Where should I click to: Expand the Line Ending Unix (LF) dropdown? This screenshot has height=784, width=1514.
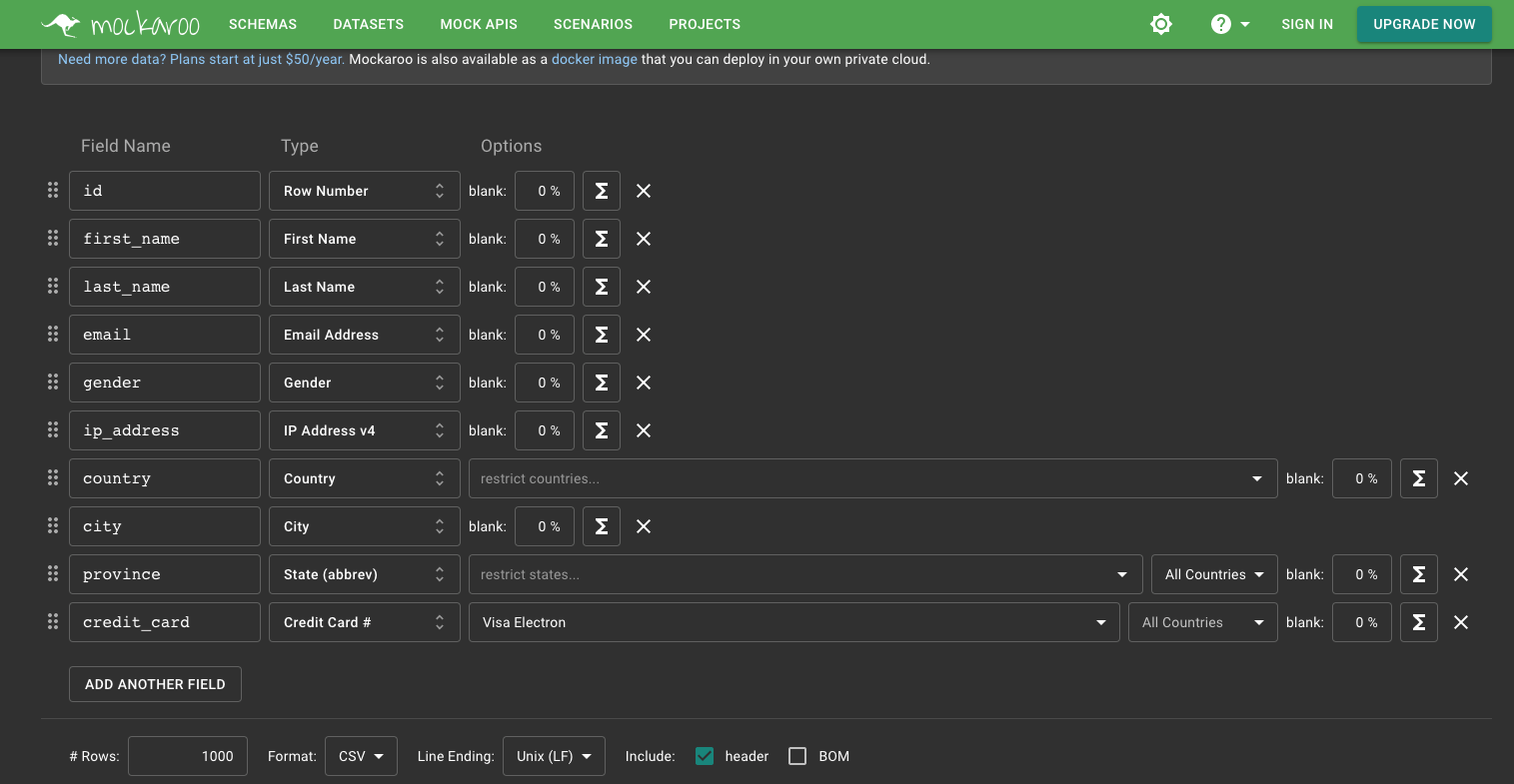pos(554,756)
